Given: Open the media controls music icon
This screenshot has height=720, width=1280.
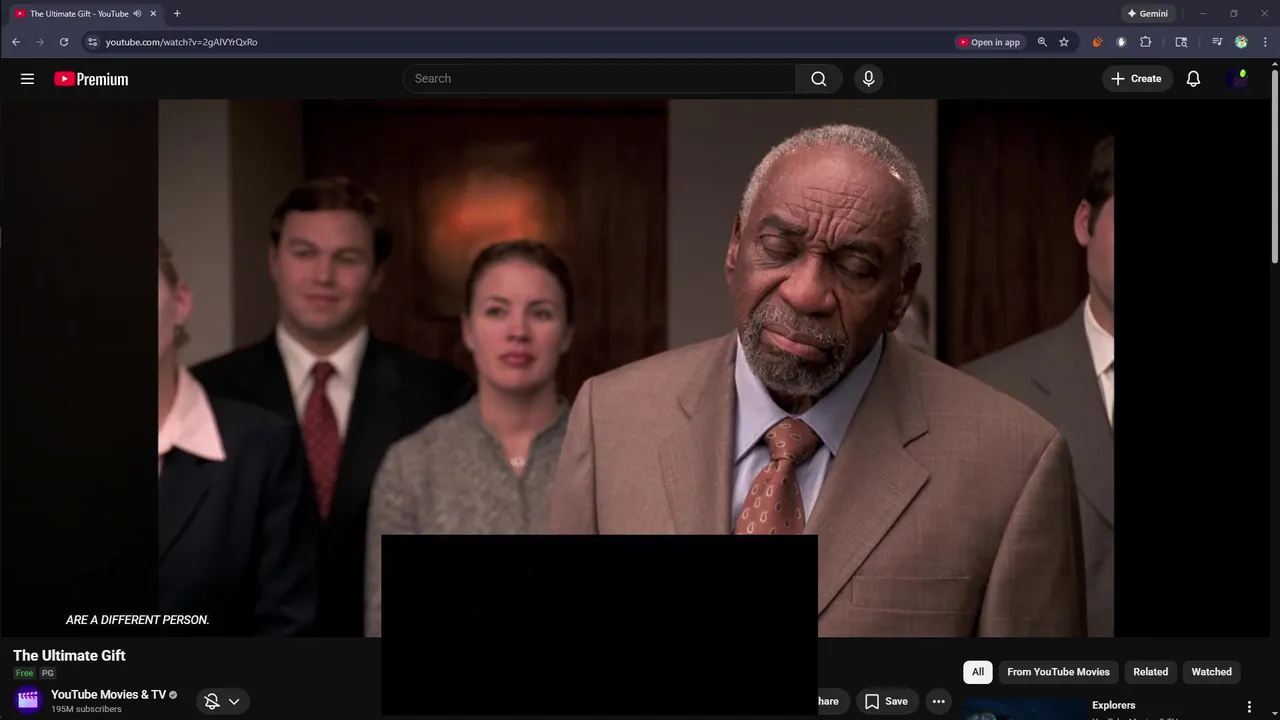Looking at the screenshot, I should tap(1217, 42).
